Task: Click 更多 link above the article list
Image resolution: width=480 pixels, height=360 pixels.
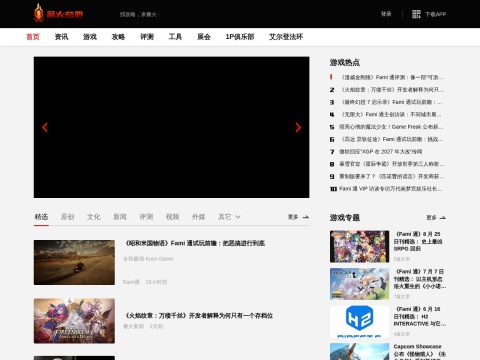Action: pos(298,217)
